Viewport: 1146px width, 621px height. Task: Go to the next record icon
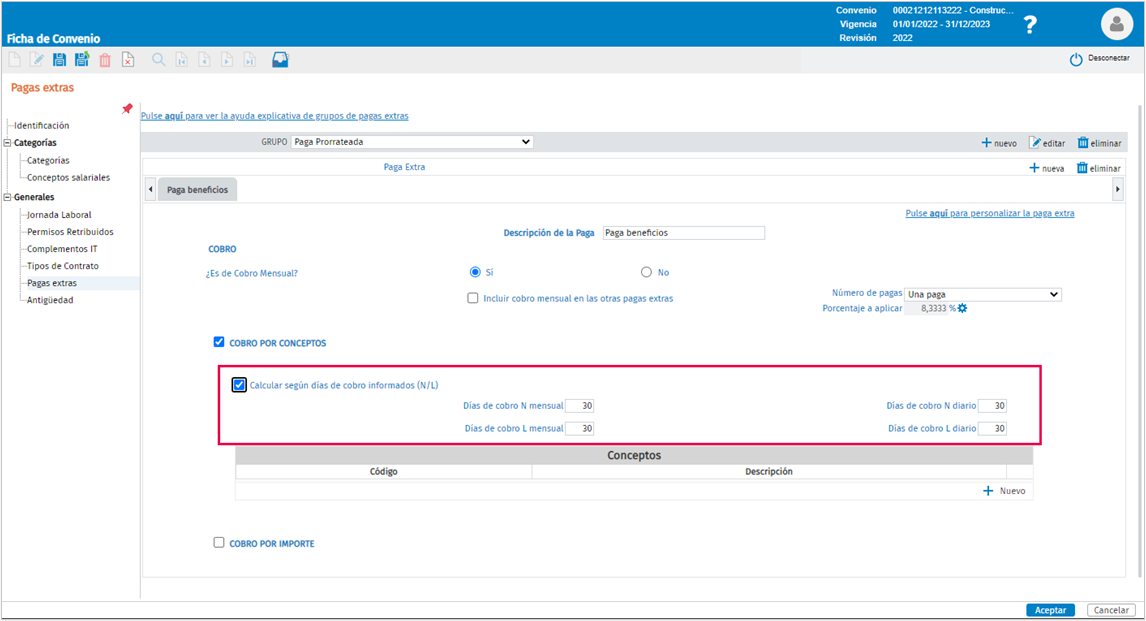(227, 60)
